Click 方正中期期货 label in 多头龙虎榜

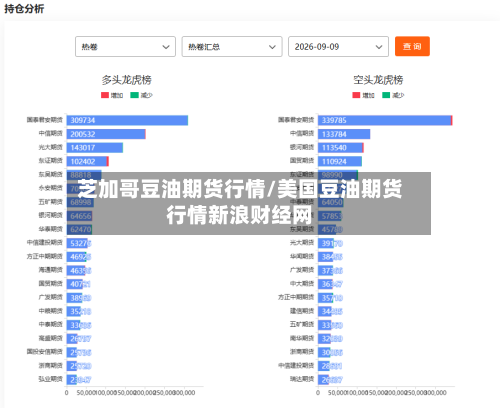pyautogui.click(x=45, y=256)
